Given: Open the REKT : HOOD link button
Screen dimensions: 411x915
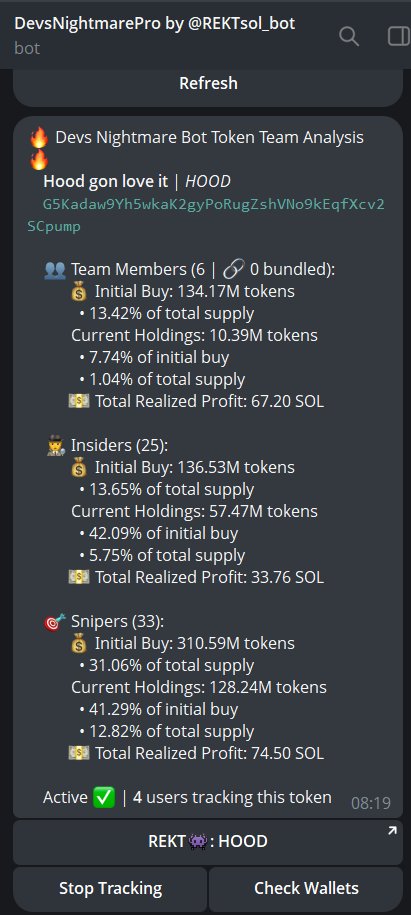Looking at the screenshot, I should (x=208, y=841).
